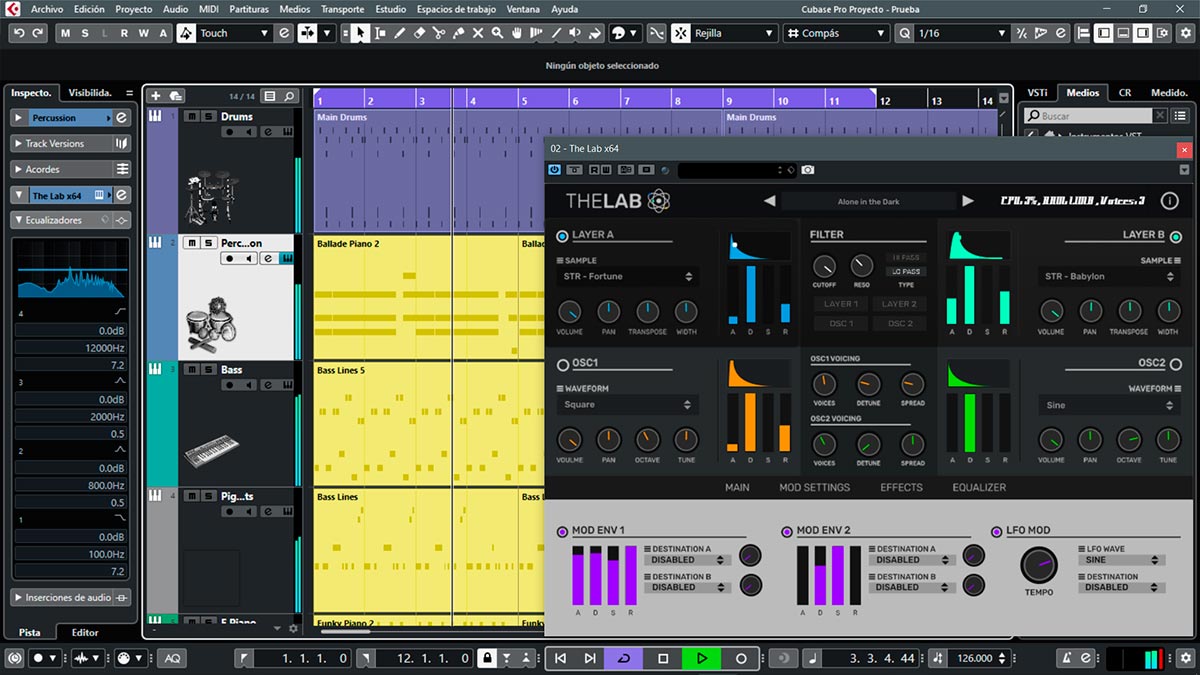This screenshot has height=675, width=1200.
Task: Click the transport Stop button
Action: click(663, 658)
